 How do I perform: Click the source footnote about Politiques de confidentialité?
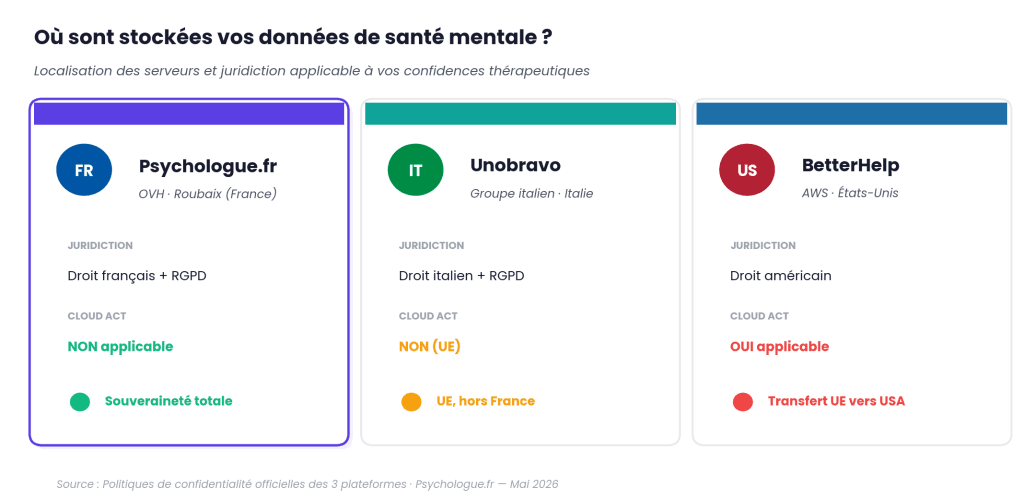307,485
